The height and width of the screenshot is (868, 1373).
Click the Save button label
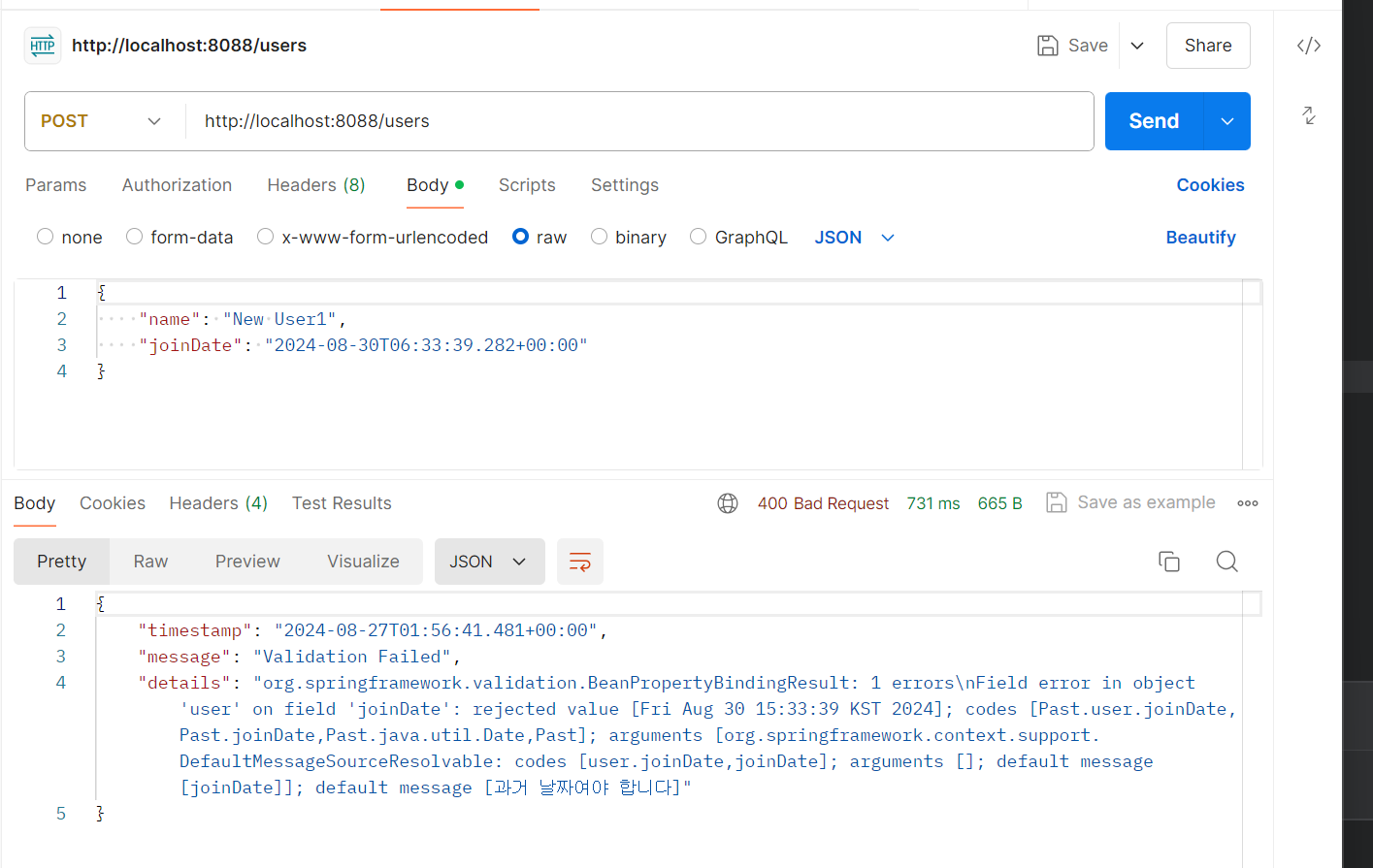tap(1088, 46)
